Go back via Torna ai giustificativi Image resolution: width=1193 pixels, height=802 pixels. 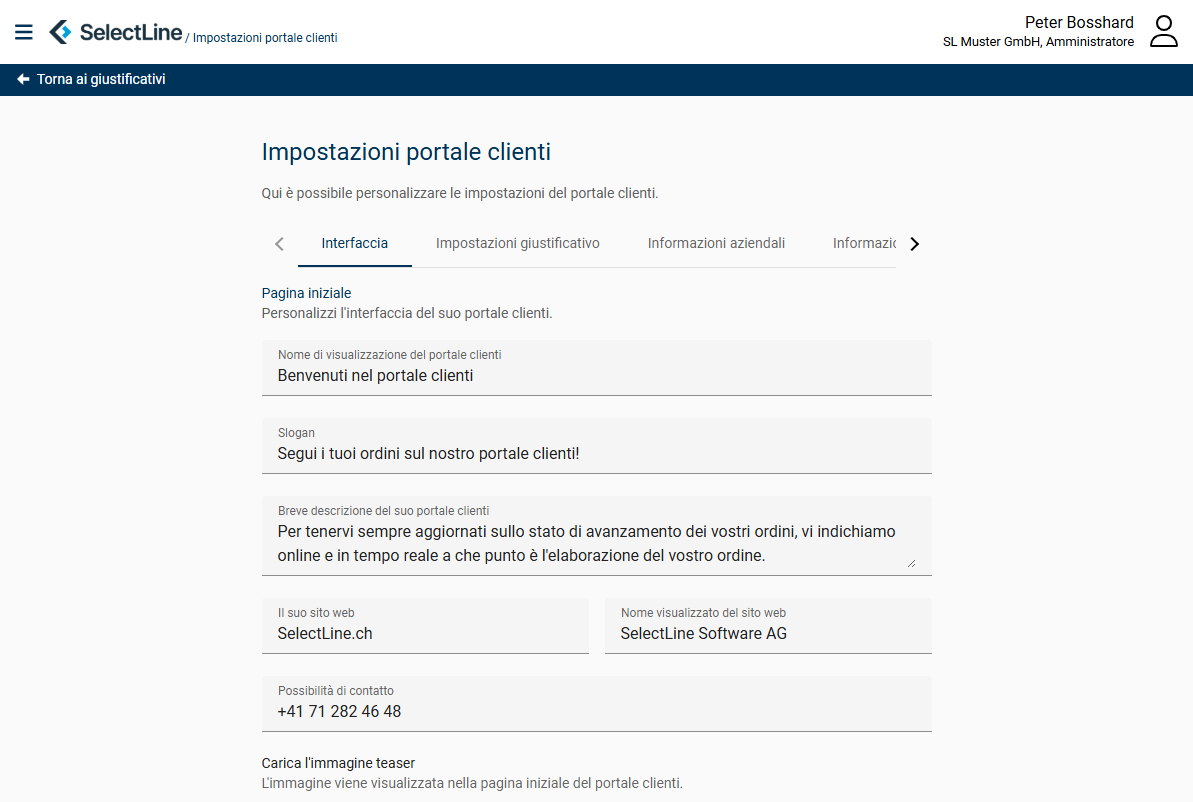101,79
